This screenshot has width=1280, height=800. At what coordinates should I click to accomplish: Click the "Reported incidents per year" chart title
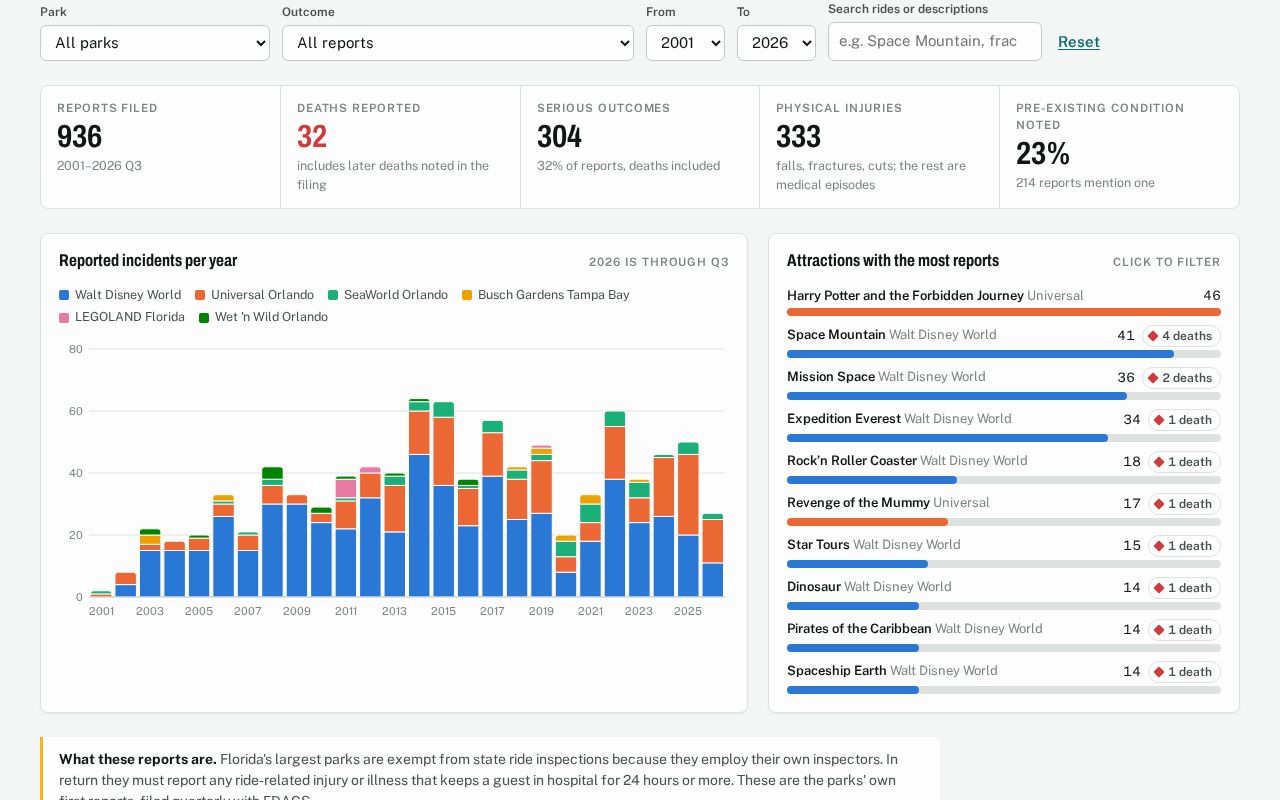pos(148,260)
